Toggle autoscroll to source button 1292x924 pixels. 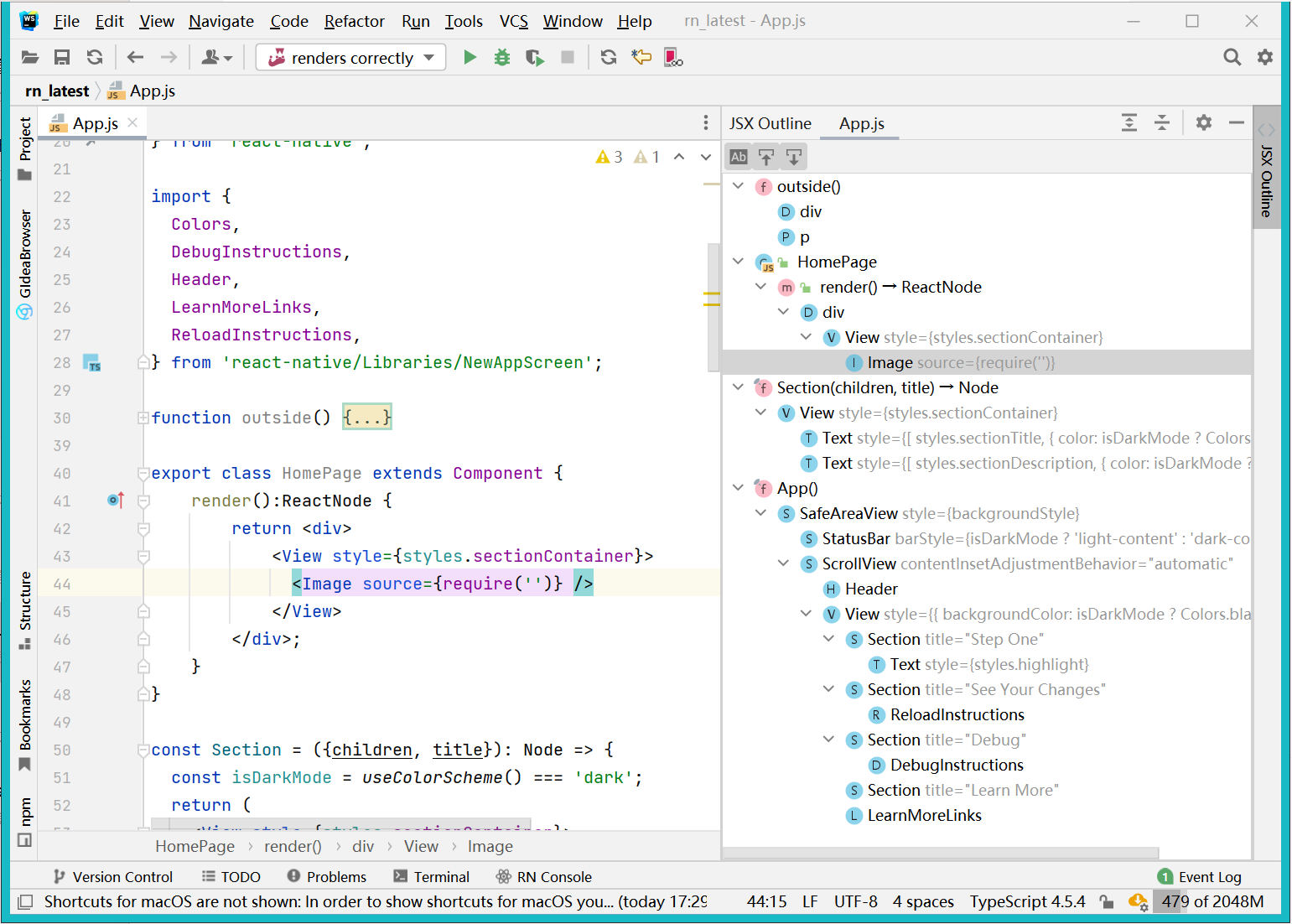point(766,157)
